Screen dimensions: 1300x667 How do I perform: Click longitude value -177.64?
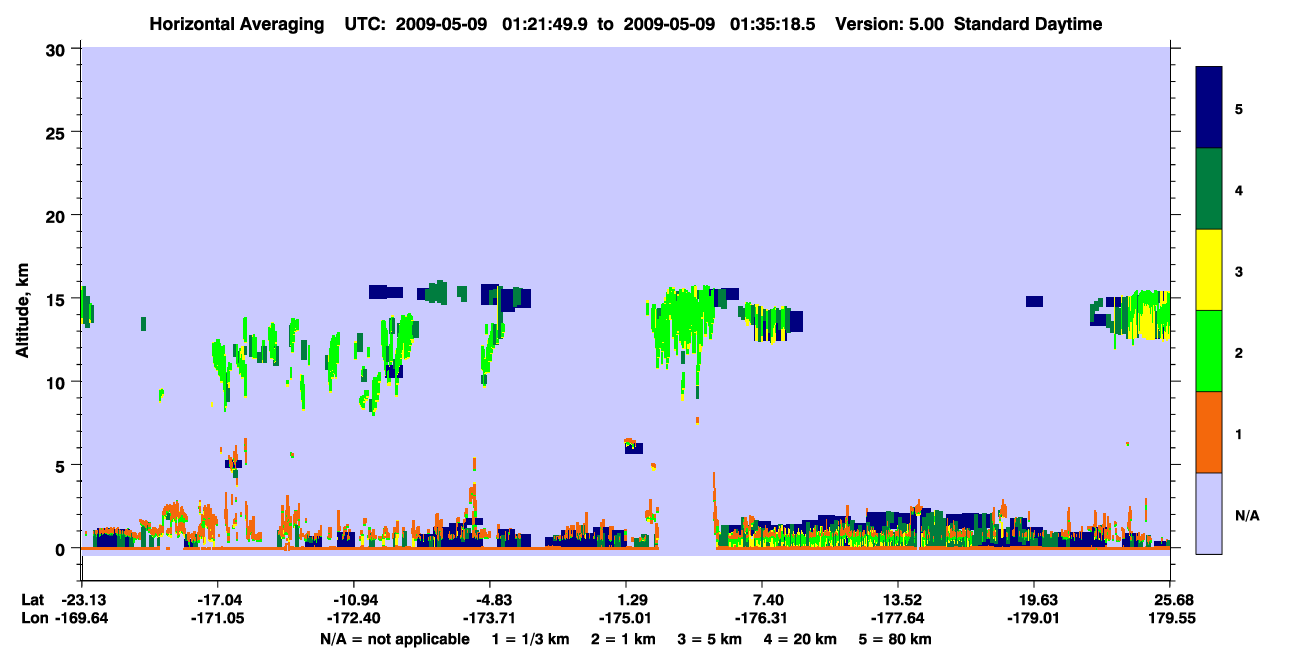898,619
